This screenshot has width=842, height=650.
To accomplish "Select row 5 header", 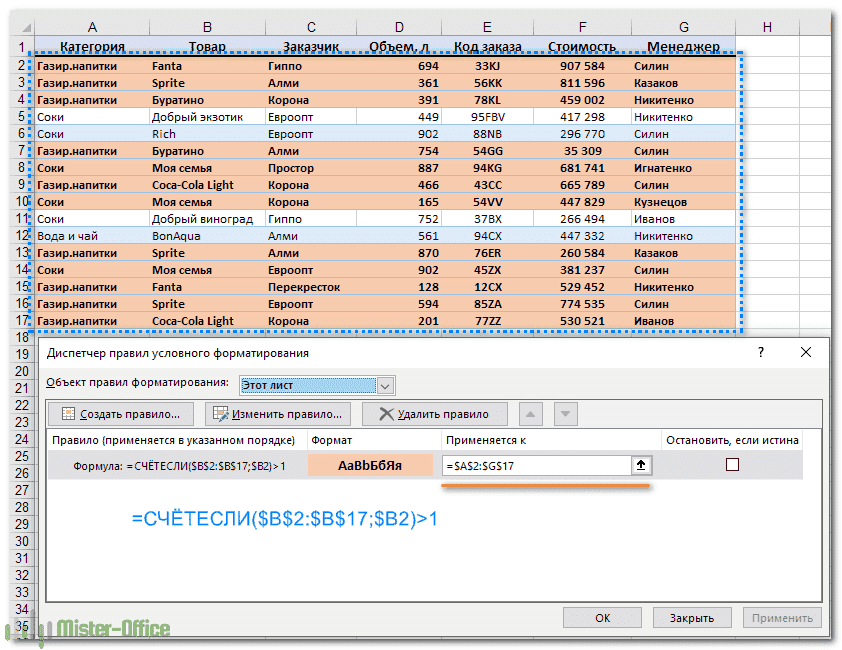I will 19,117.
